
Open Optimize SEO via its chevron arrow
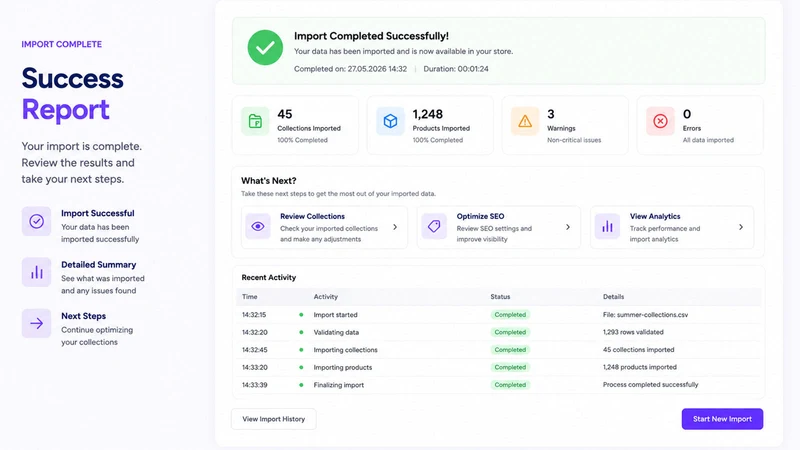pyautogui.click(x=568, y=227)
